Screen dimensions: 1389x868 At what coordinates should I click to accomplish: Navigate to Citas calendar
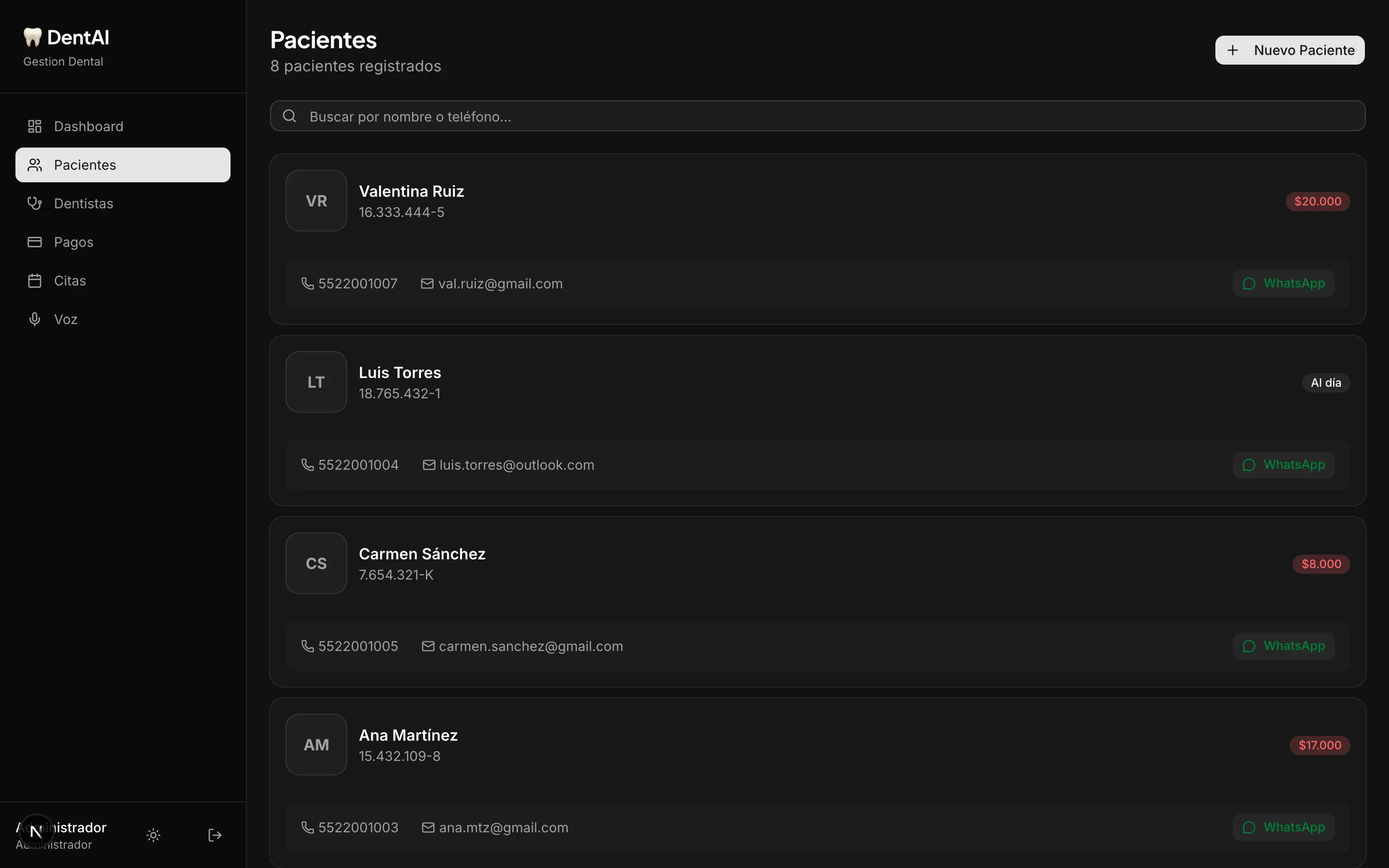[x=69, y=281]
